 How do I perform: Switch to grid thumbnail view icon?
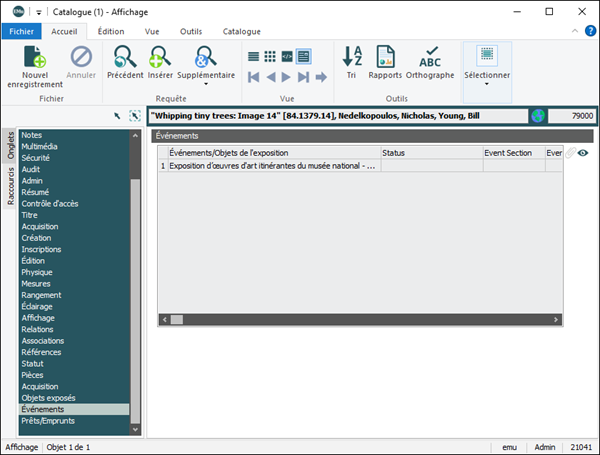tap(270, 56)
